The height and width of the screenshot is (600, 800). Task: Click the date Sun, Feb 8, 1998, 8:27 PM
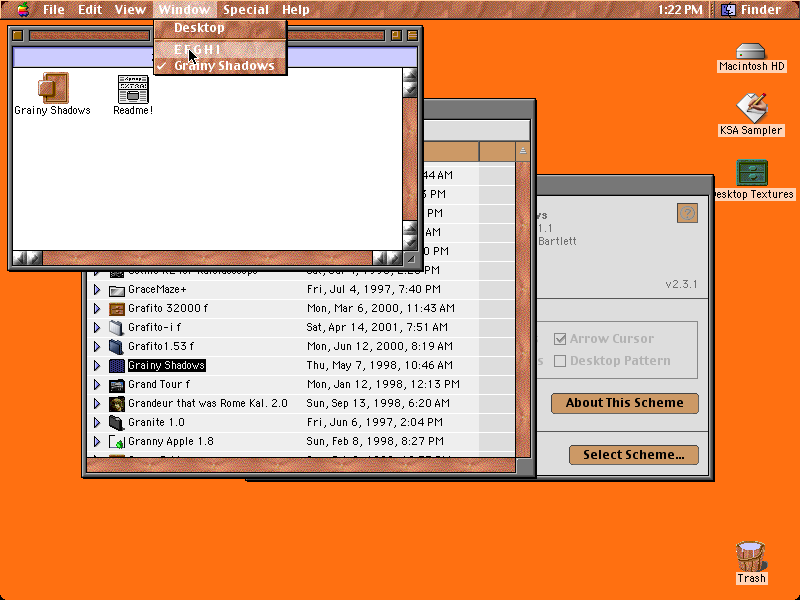(x=376, y=442)
